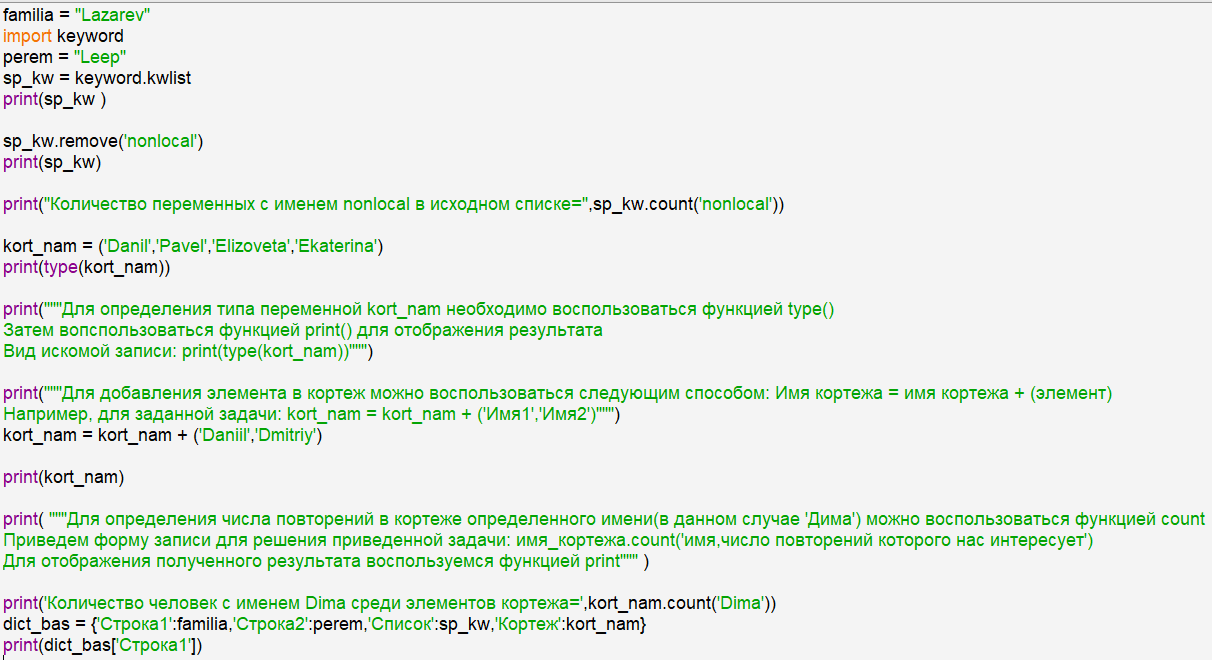This screenshot has width=1212, height=660.
Task: Click the orange import statement word
Action: pyautogui.click(x=27, y=36)
